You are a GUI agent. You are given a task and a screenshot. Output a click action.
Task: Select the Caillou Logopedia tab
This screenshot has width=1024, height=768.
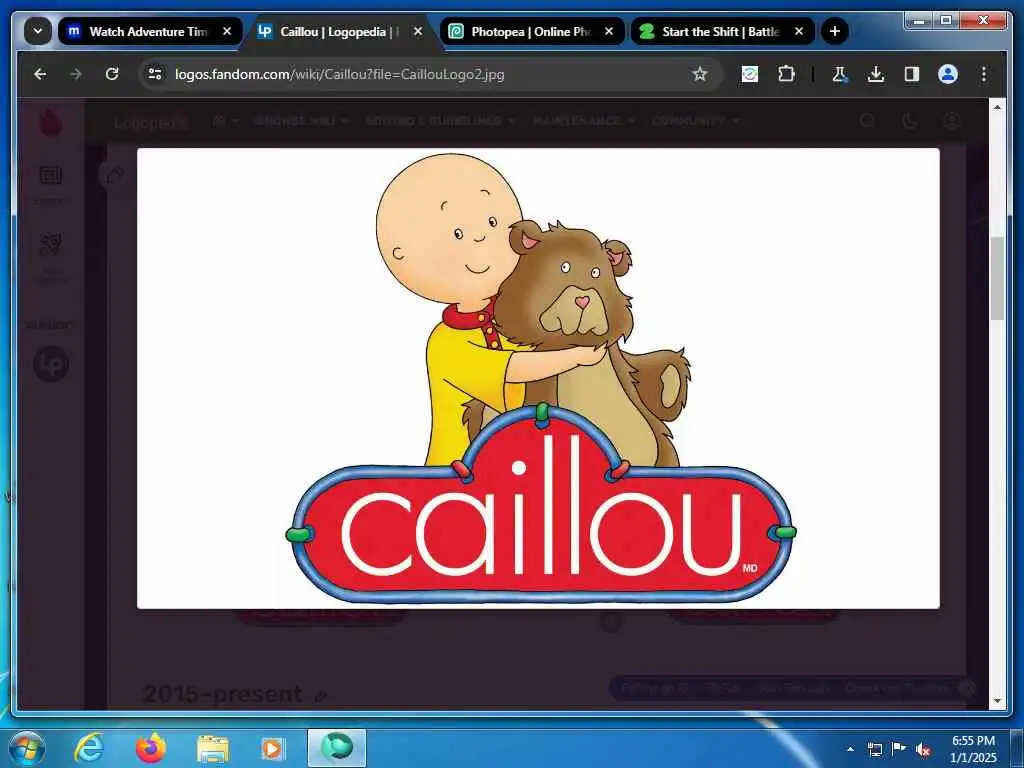click(341, 31)
